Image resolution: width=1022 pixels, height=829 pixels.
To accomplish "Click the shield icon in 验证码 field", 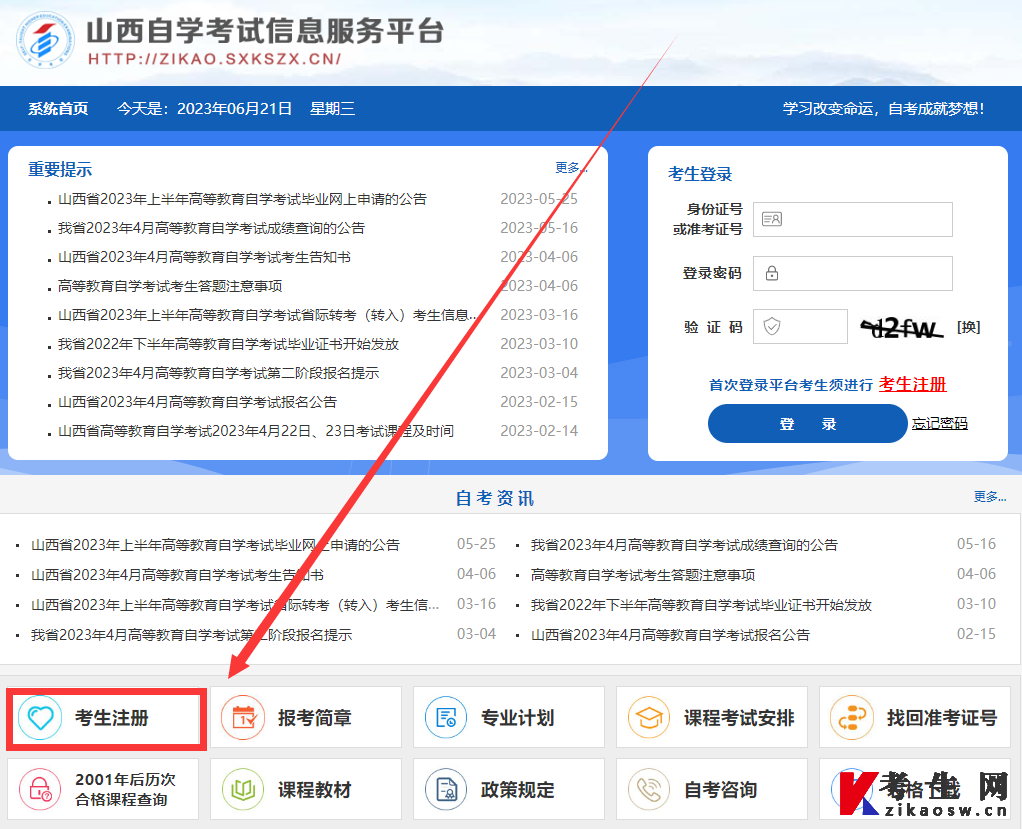I will coord(772,326).
